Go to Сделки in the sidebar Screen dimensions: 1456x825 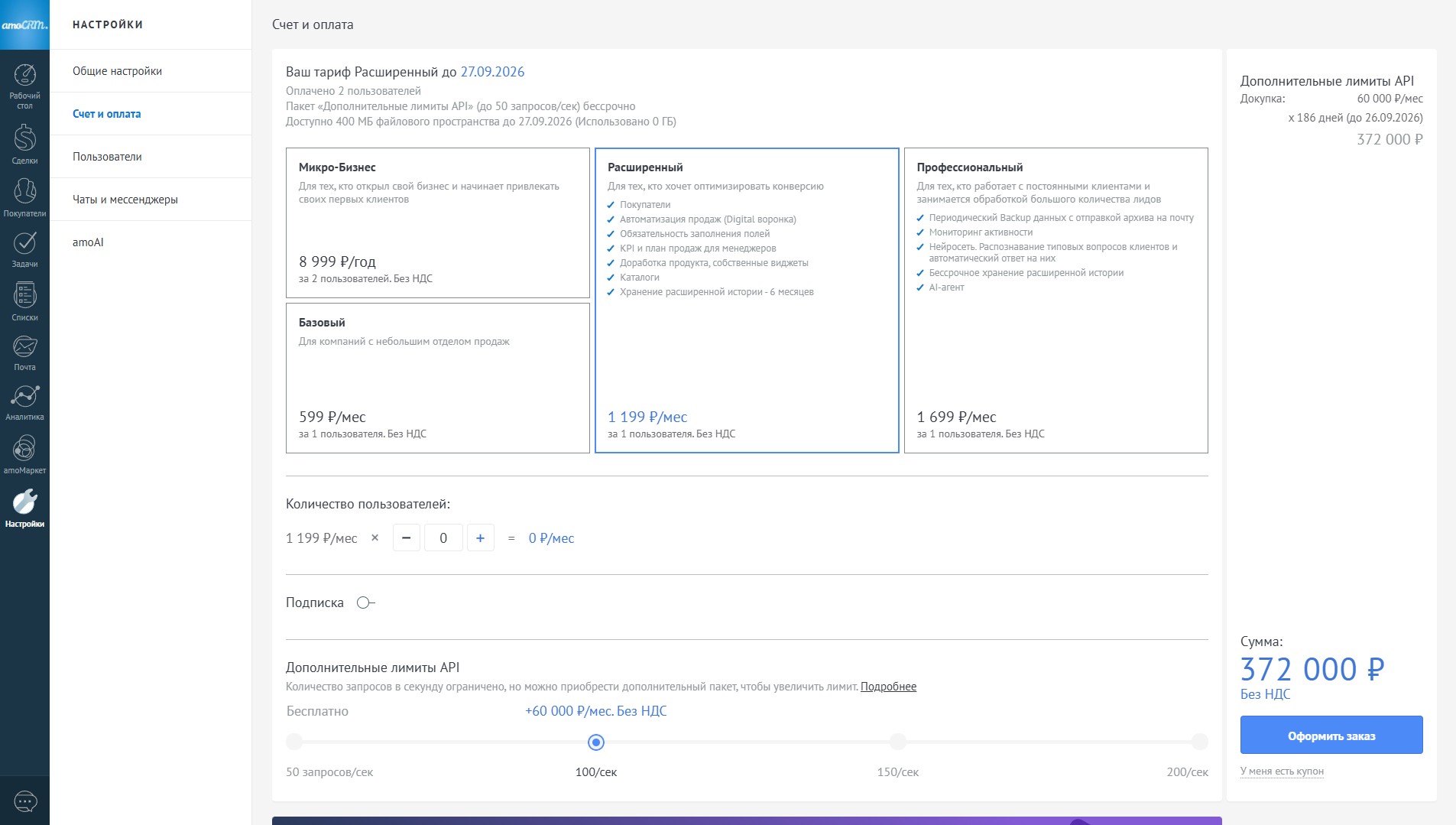(x=24, y=143)
